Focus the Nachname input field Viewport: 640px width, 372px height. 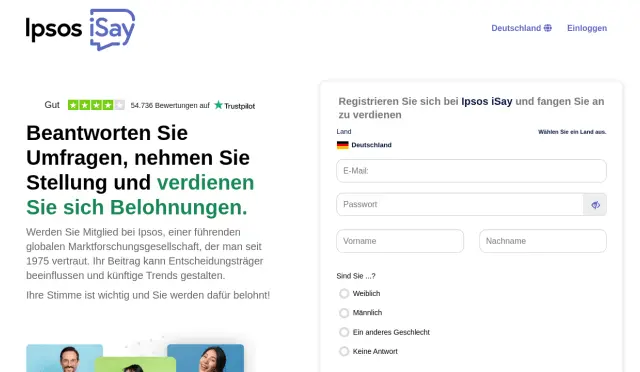(543, 241)
